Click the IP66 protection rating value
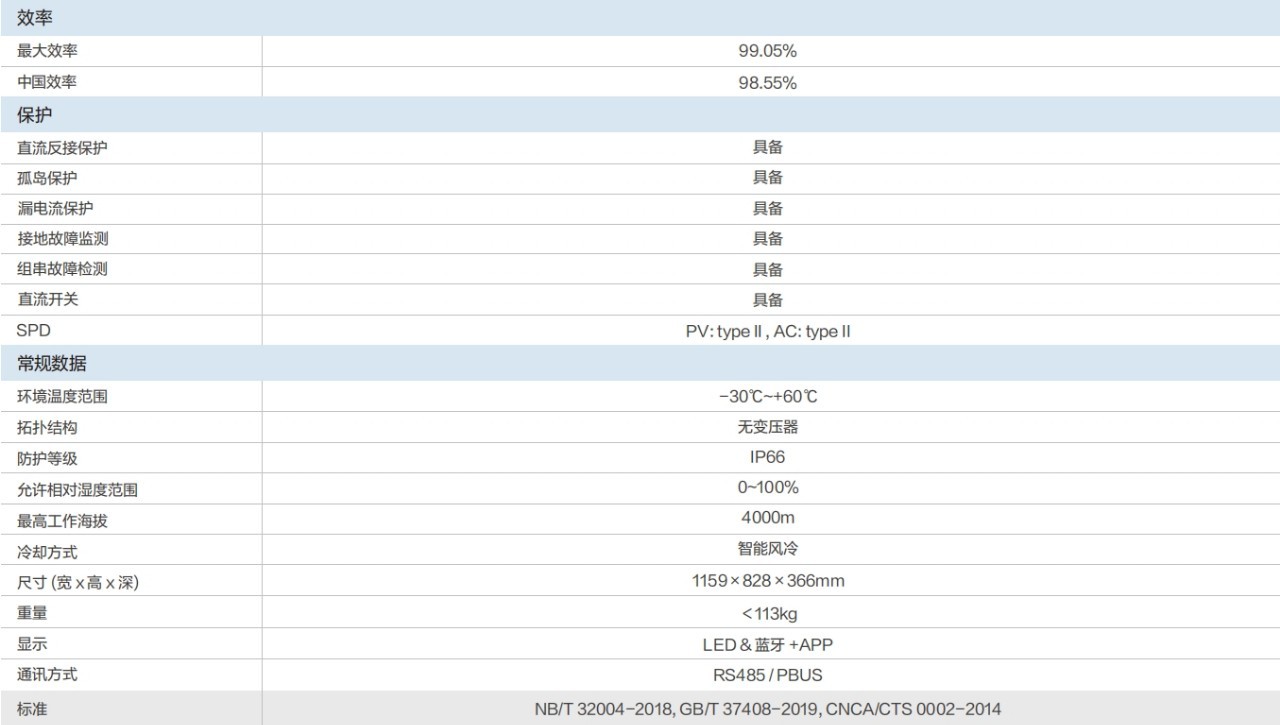The width and height of the screenshot is (1280, 725). coord(767,457)
